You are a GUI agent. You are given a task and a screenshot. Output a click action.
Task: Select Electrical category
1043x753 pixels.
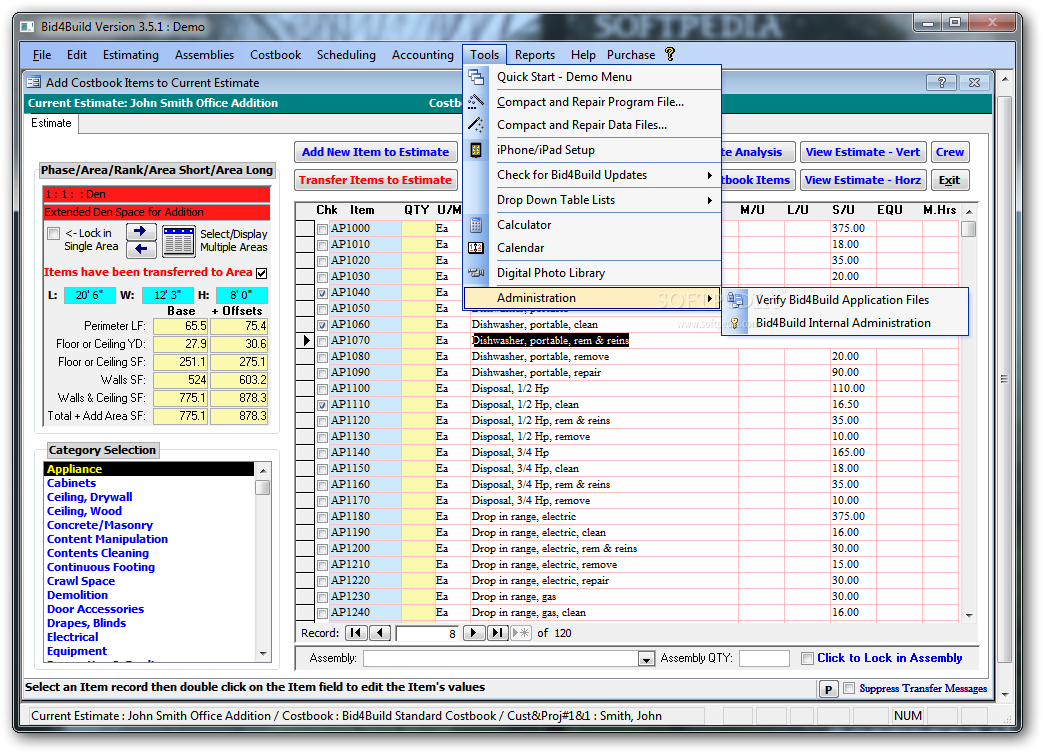[x=73, y=637]
